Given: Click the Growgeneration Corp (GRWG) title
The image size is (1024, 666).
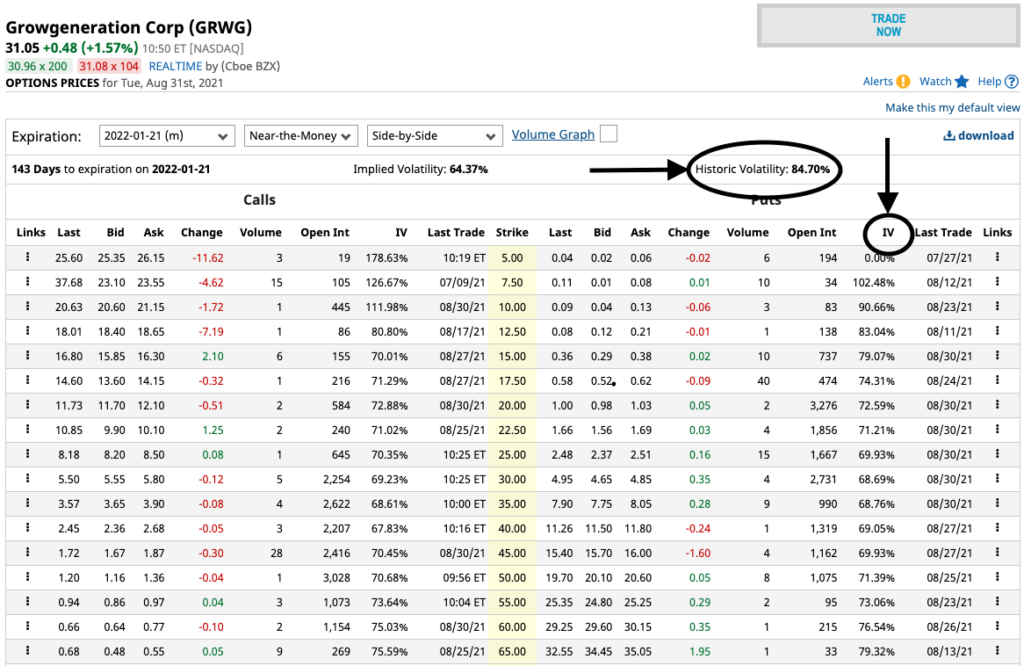Looking at the screenshot, I should click(x=129, y=27).
